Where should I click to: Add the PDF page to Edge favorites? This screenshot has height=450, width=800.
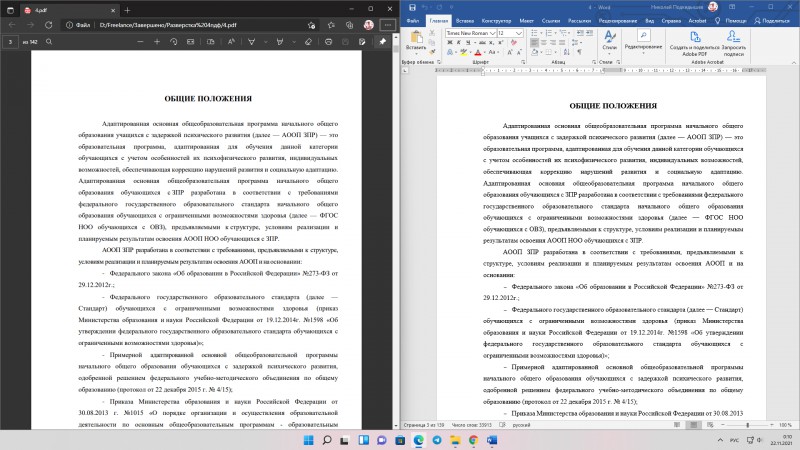click(311, 25)
